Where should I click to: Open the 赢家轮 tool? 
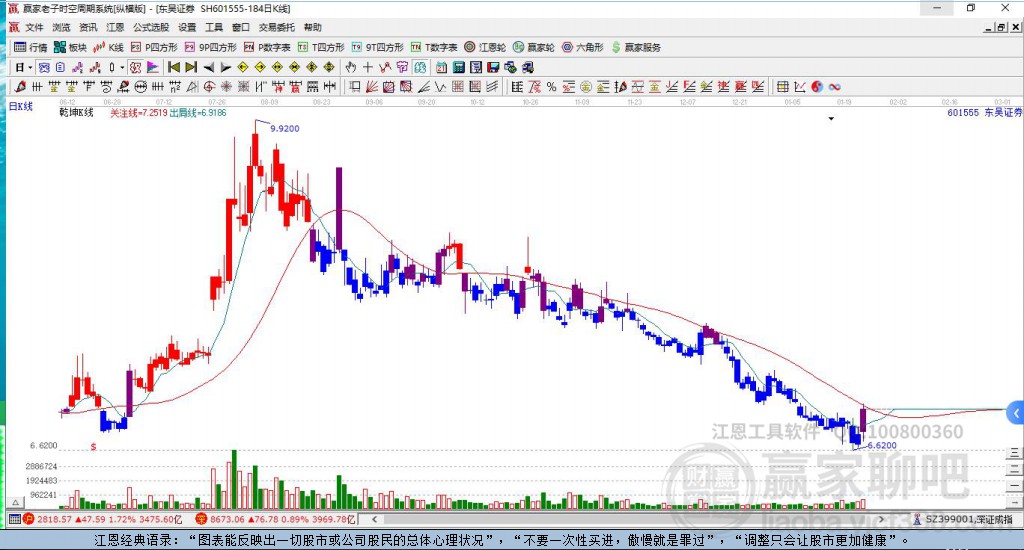tap(534, 47)
